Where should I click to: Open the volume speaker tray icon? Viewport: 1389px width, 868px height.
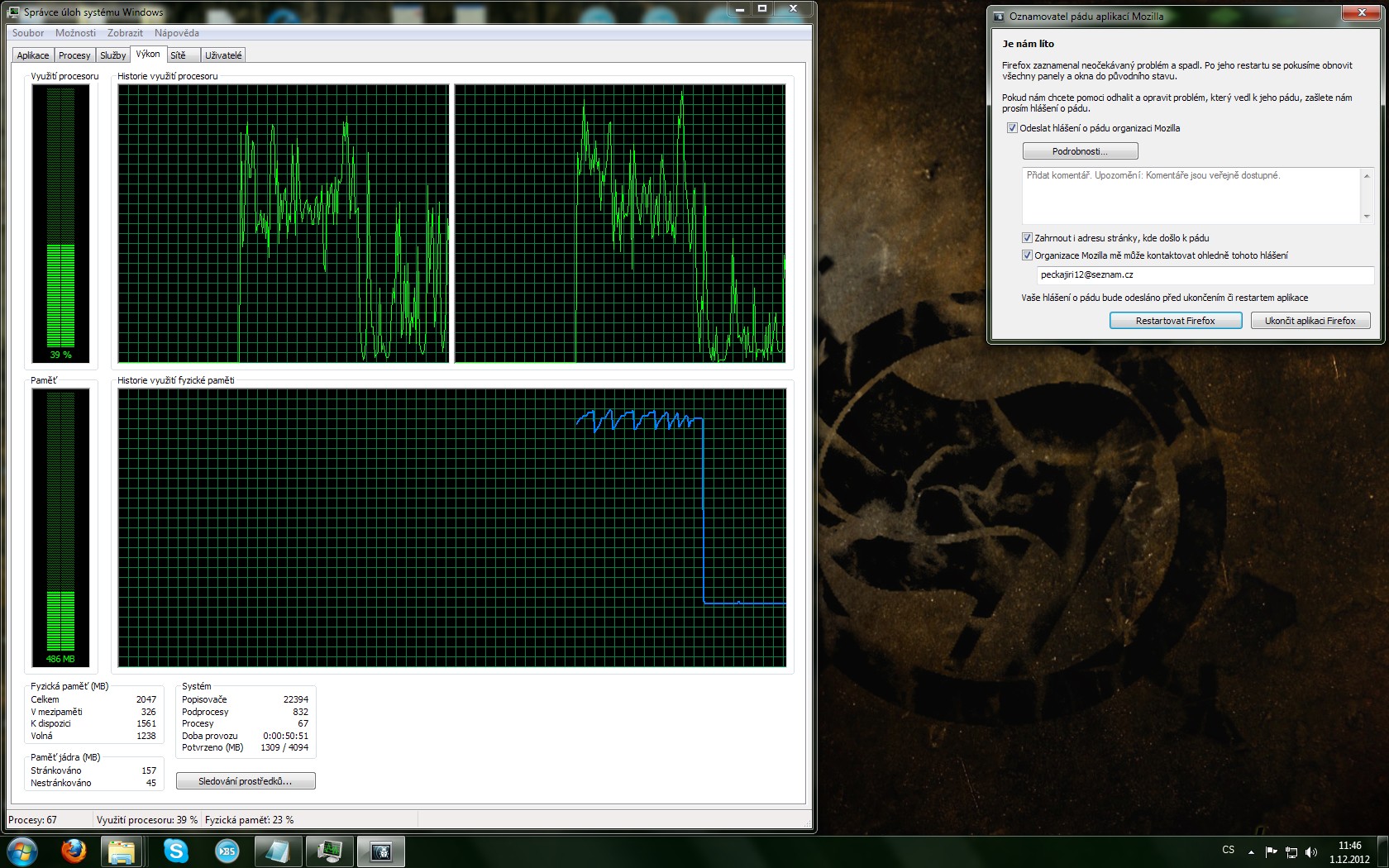coord(1311,851)
